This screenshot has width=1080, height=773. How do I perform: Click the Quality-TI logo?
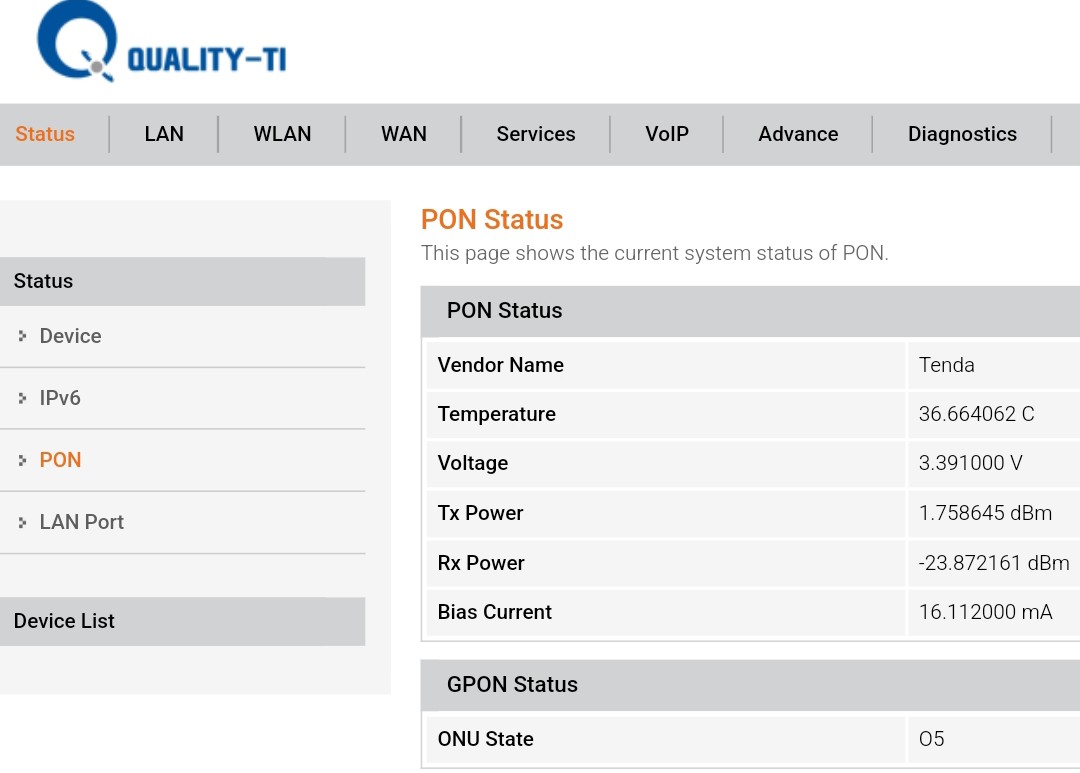coord(160,44)
